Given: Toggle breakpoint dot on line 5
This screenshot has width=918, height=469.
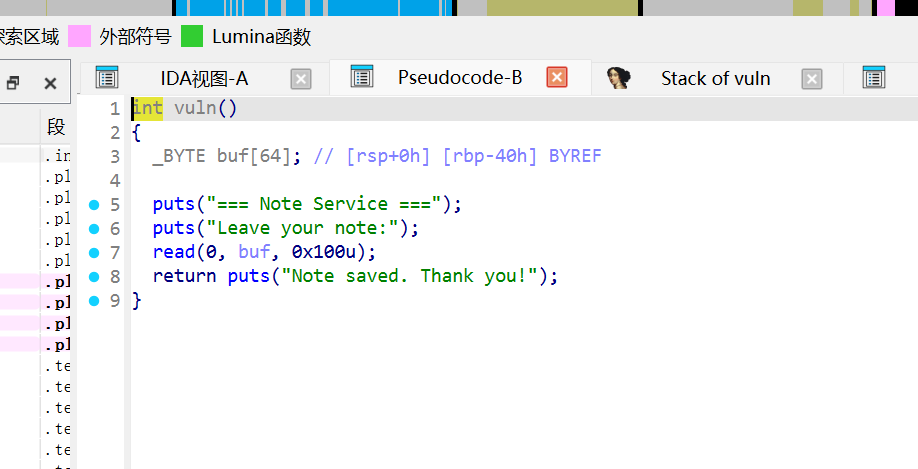Looking at the screenshot, I should click(x=94, y=205).
